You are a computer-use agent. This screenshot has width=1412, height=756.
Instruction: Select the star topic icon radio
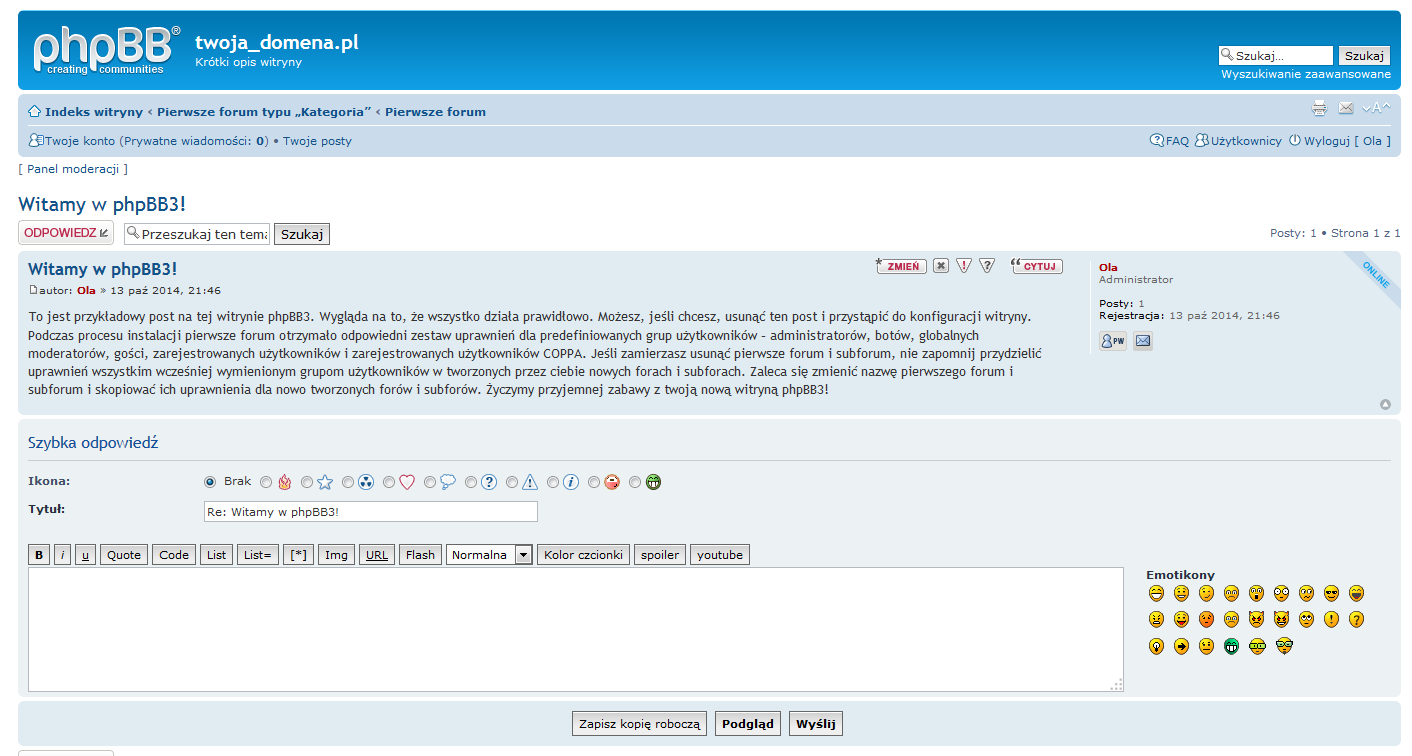point(307,482)
